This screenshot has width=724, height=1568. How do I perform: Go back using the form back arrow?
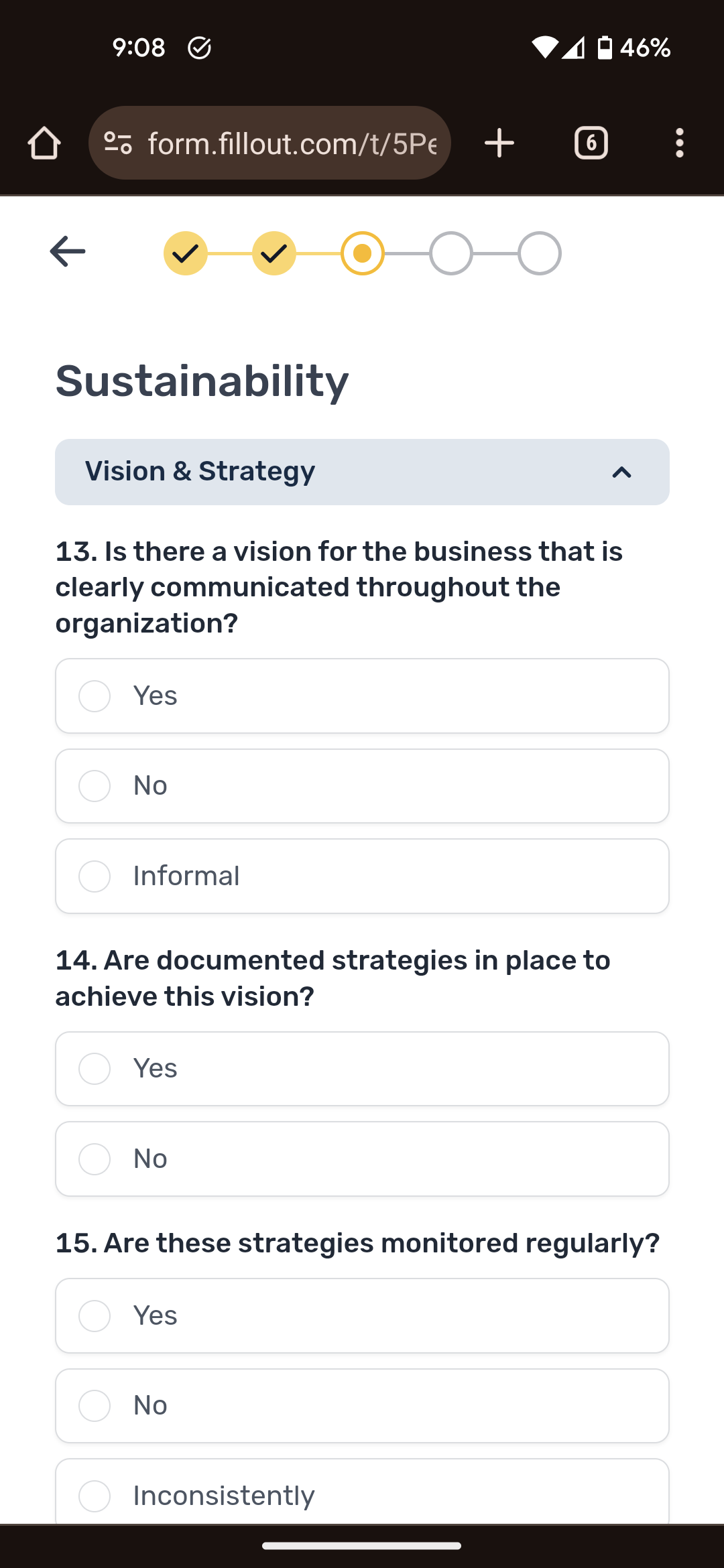coord(68,251)
